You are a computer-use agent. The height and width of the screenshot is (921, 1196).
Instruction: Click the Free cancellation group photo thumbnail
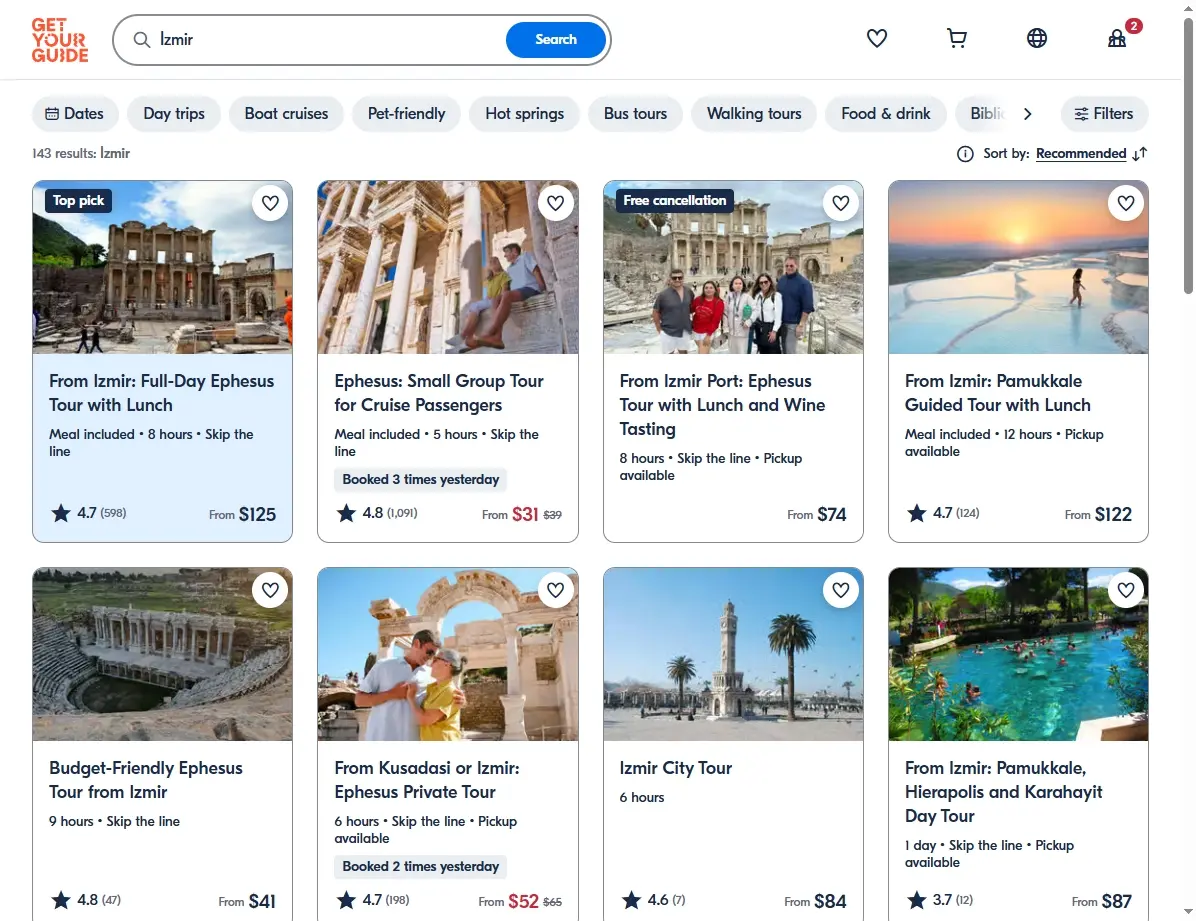coord(733,267)
